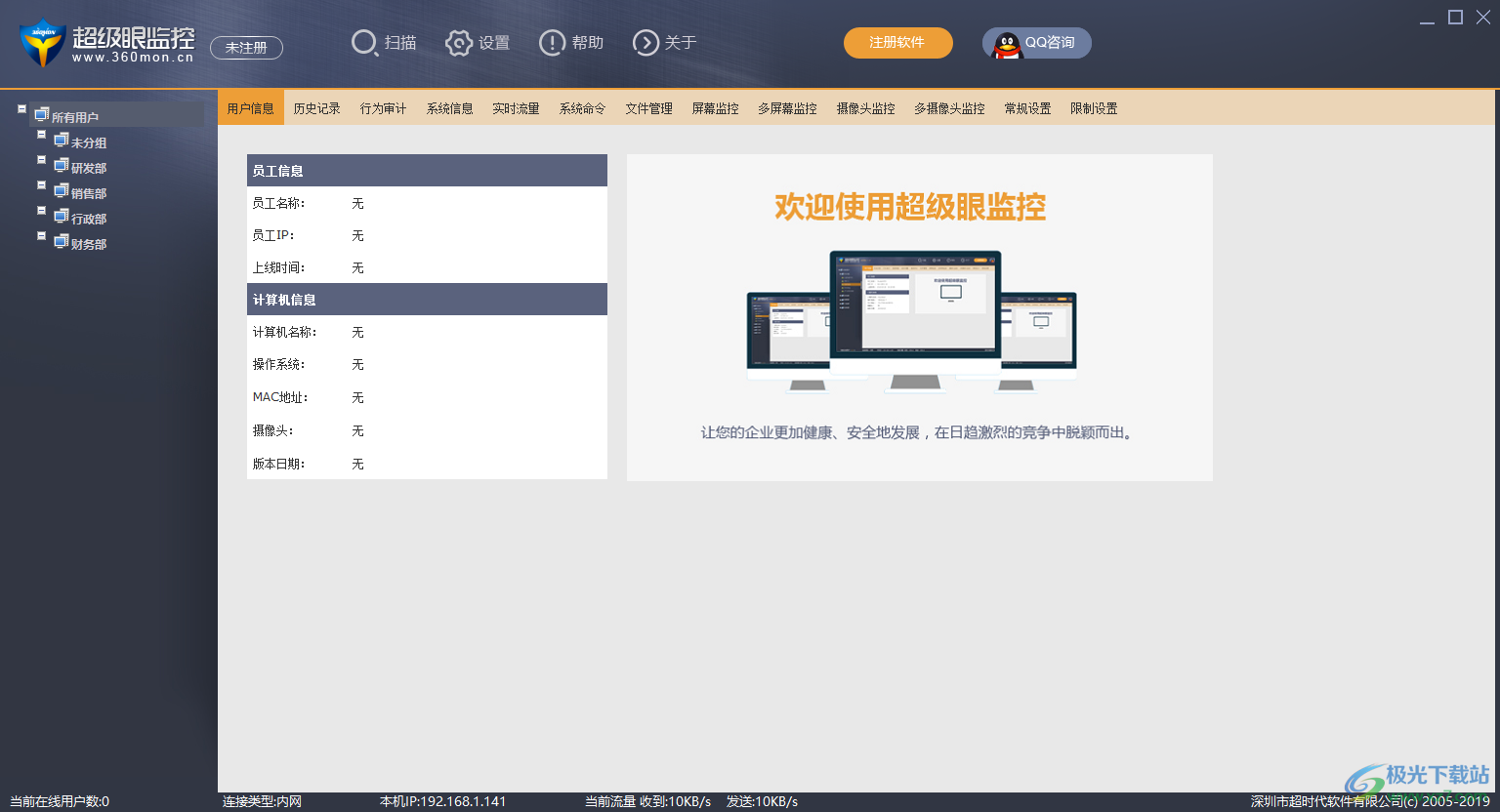Click the 计算机名称 label

(285, 332)
